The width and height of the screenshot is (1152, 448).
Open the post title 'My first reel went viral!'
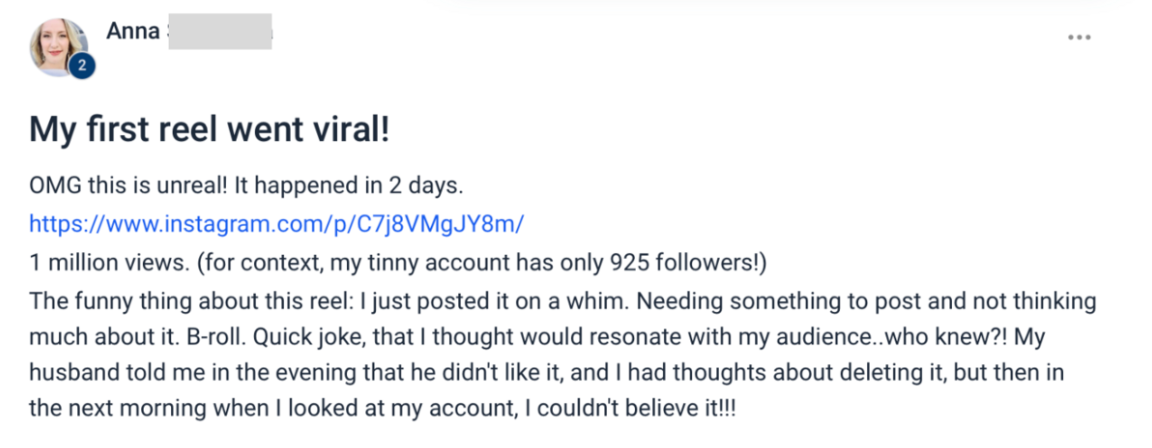(x=208, y=130)
